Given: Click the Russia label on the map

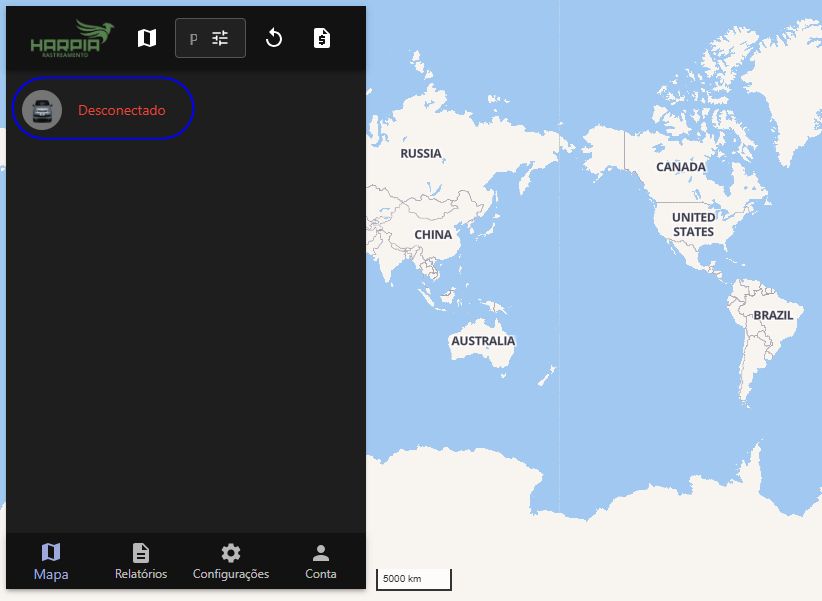Looking at the screenshot, I should point(420,154).
